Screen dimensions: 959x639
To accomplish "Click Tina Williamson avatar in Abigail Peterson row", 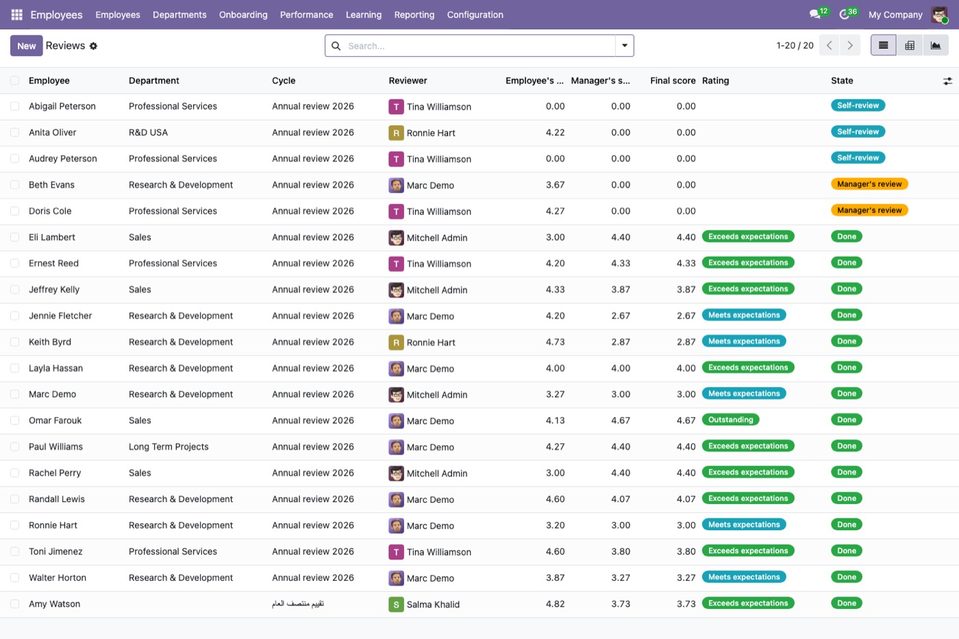I will click(396, 107).
